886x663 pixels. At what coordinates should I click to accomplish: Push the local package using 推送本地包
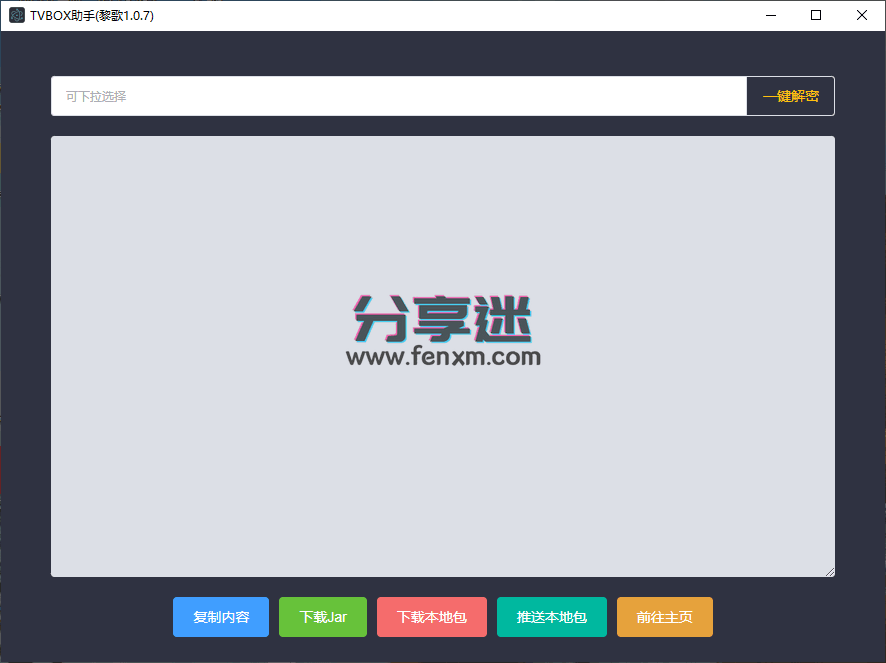(551, 617)
